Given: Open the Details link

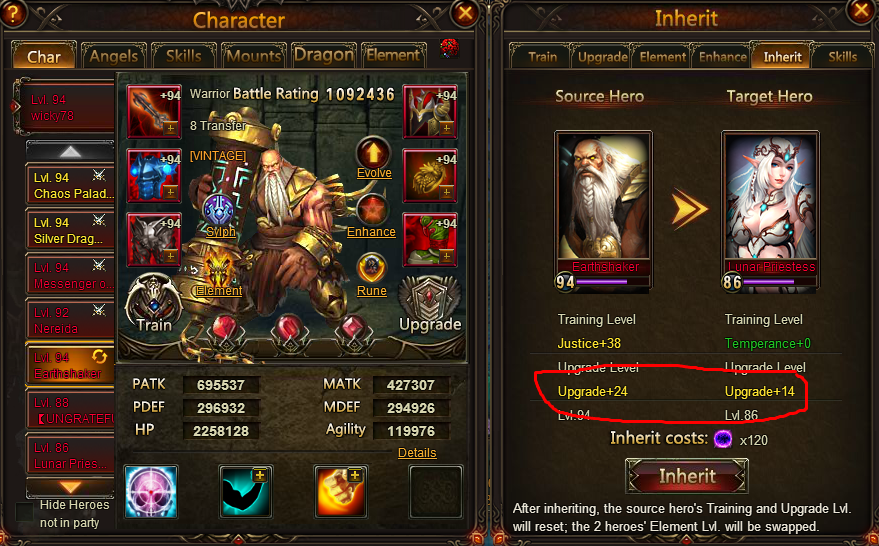Looking at the screenshot, I should 417,452.
